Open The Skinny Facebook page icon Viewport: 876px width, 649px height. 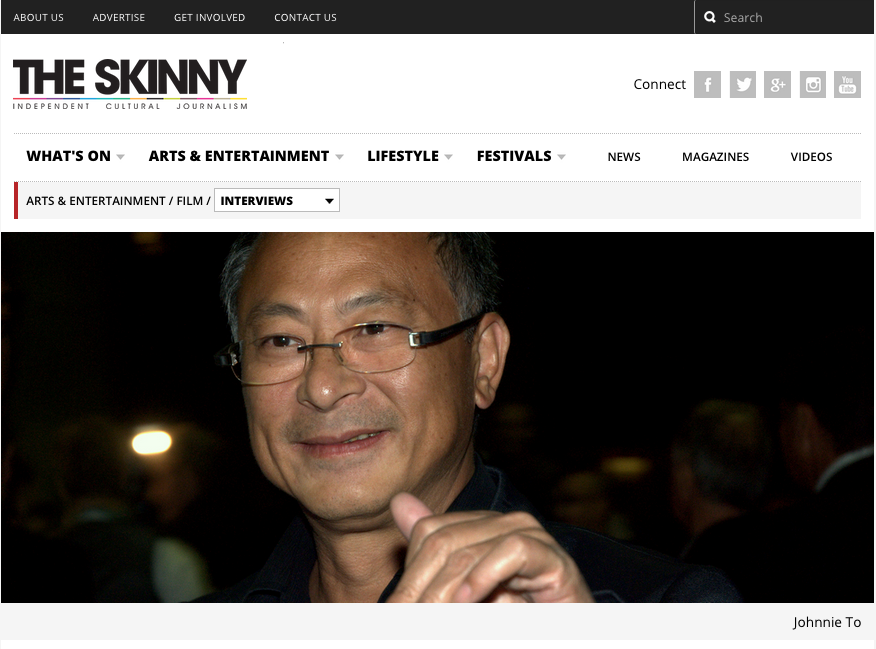tap(707, 84)
